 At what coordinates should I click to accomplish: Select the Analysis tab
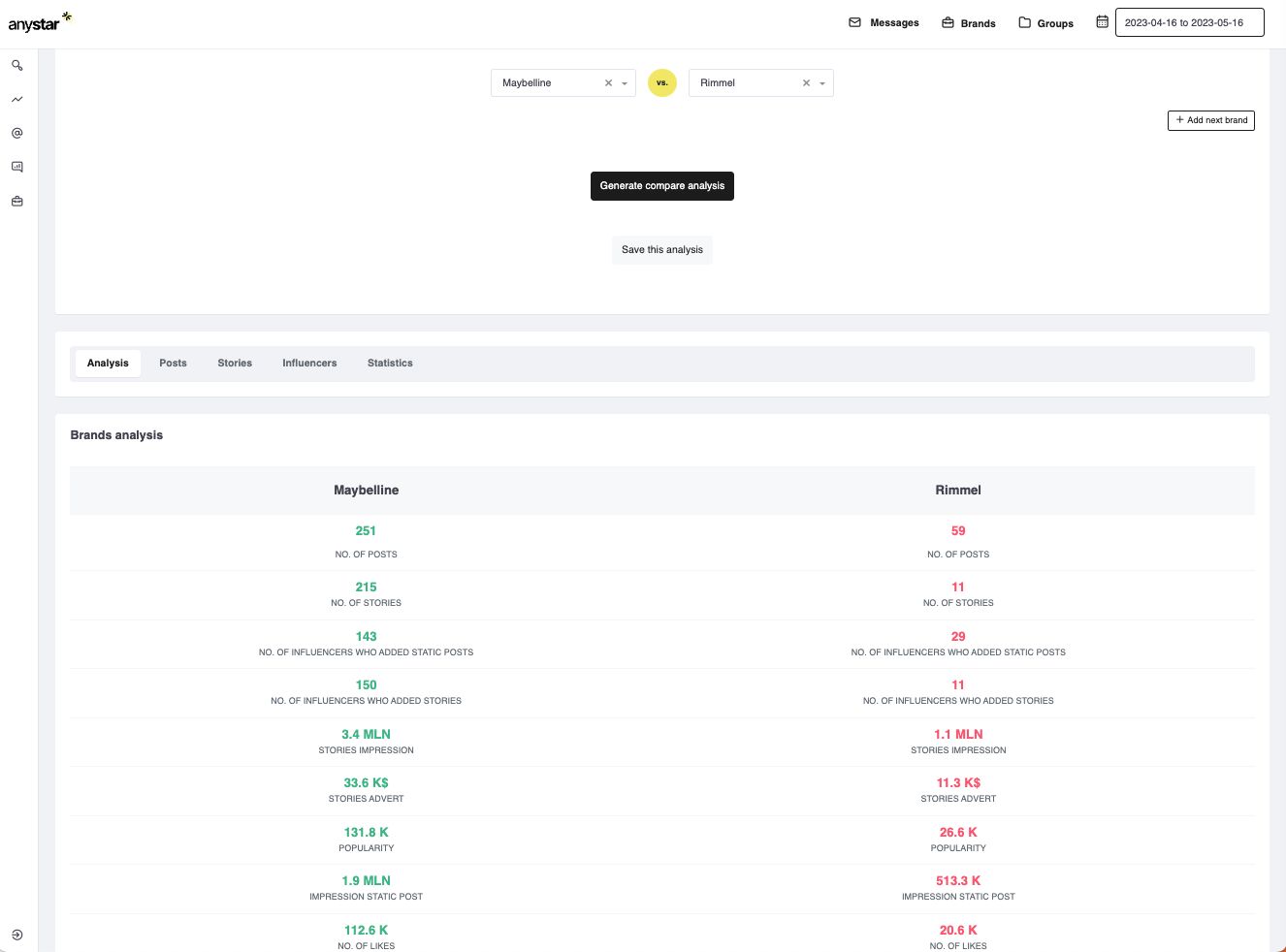(x=108, y=364)
